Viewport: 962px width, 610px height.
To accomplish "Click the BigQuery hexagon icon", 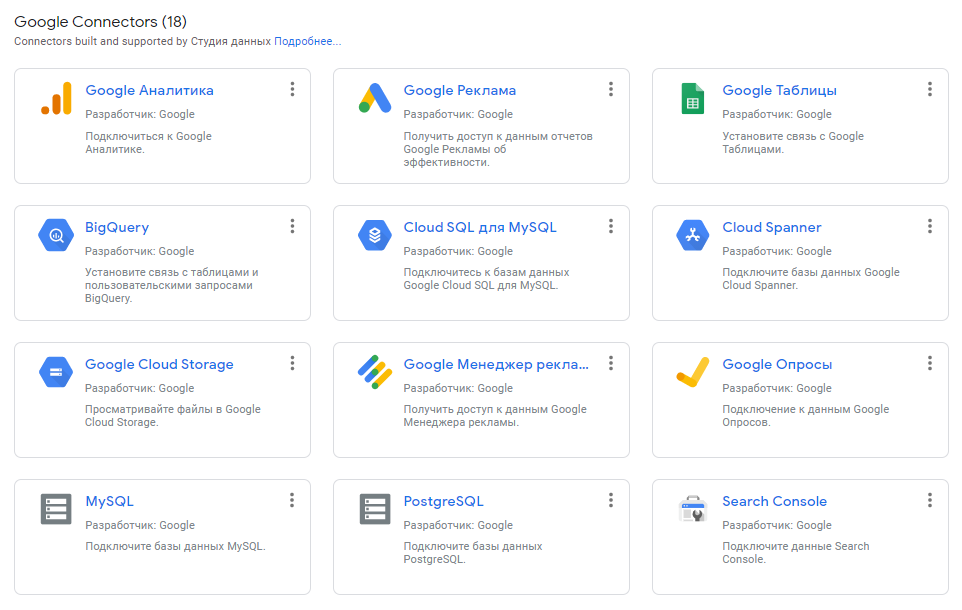I will [56, 235].
